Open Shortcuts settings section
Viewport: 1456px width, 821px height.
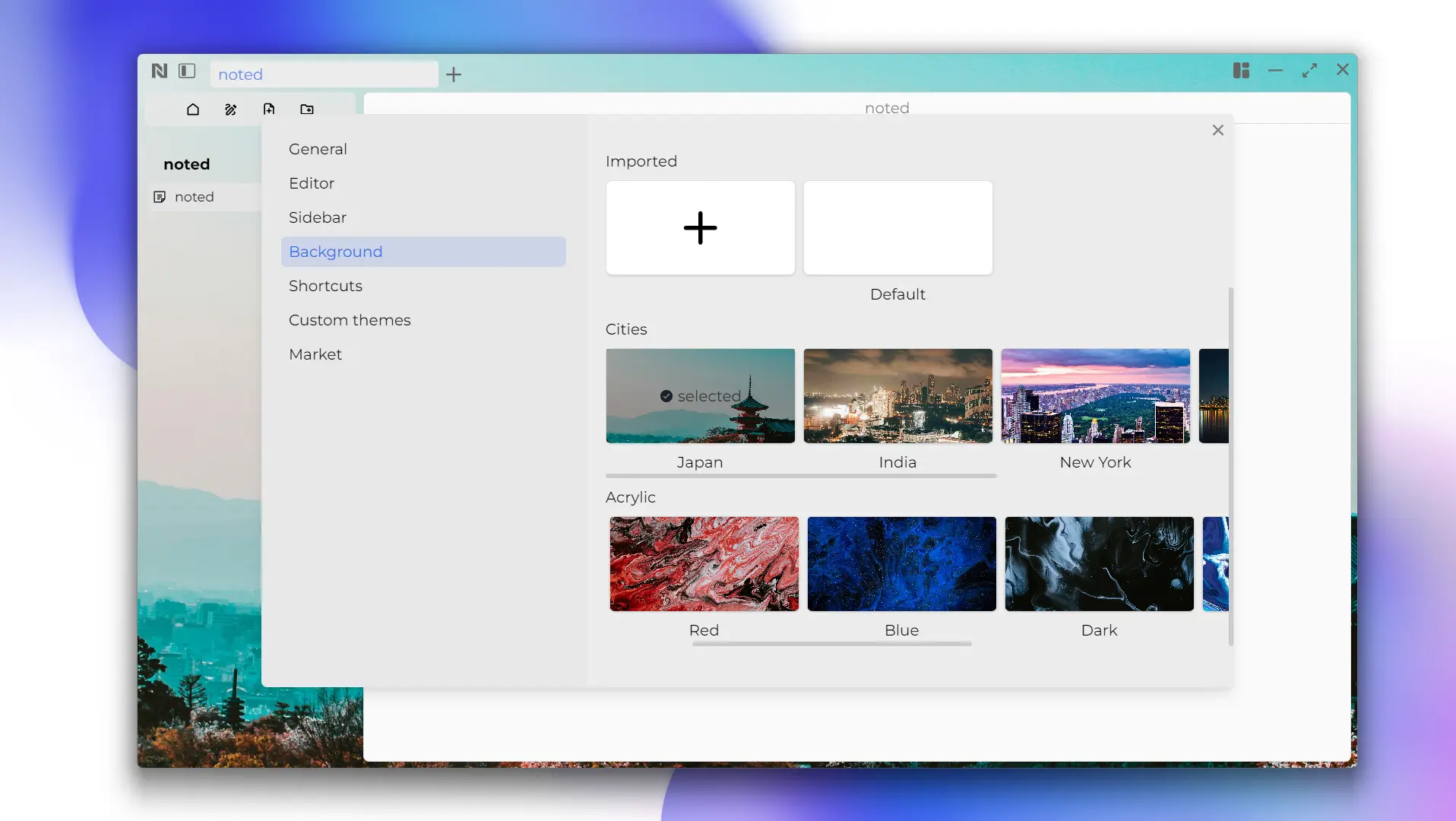pos(423,286)
